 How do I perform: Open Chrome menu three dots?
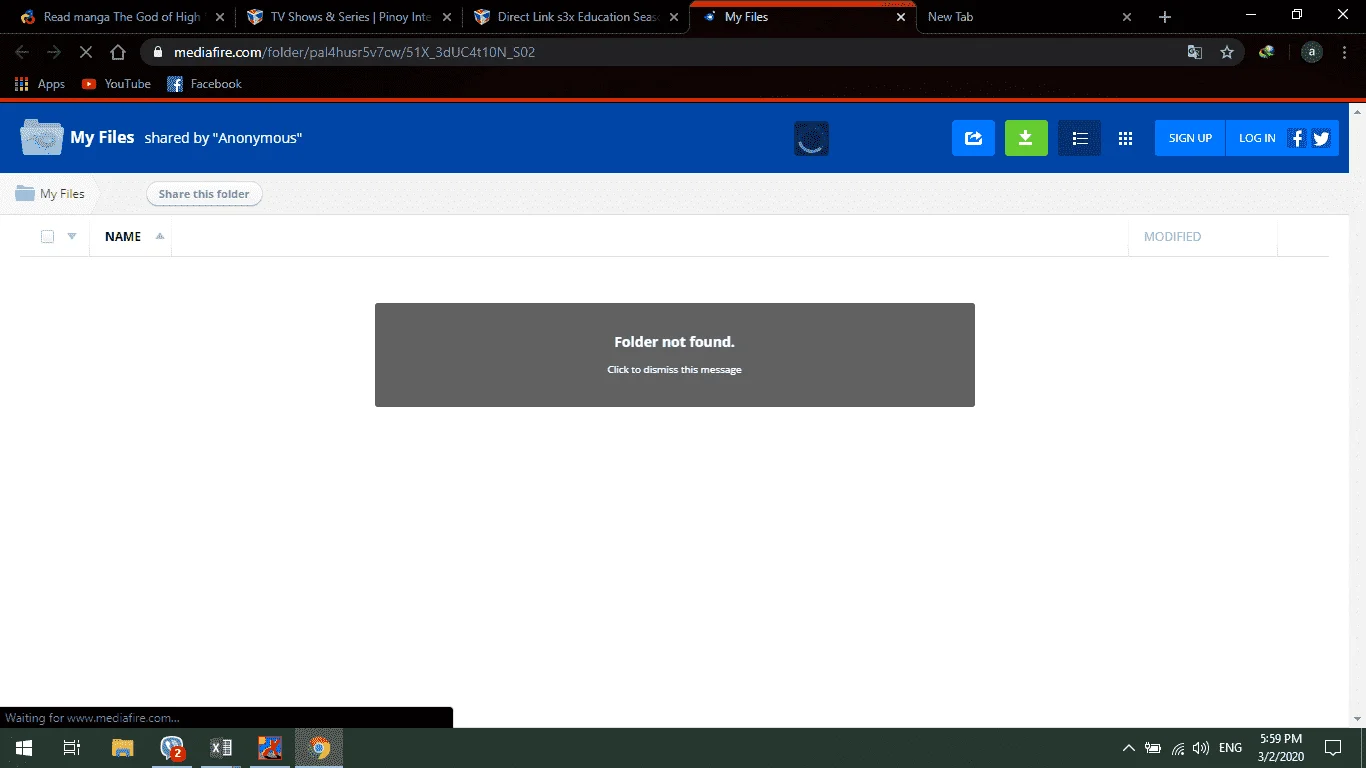tap(1345, 52)
